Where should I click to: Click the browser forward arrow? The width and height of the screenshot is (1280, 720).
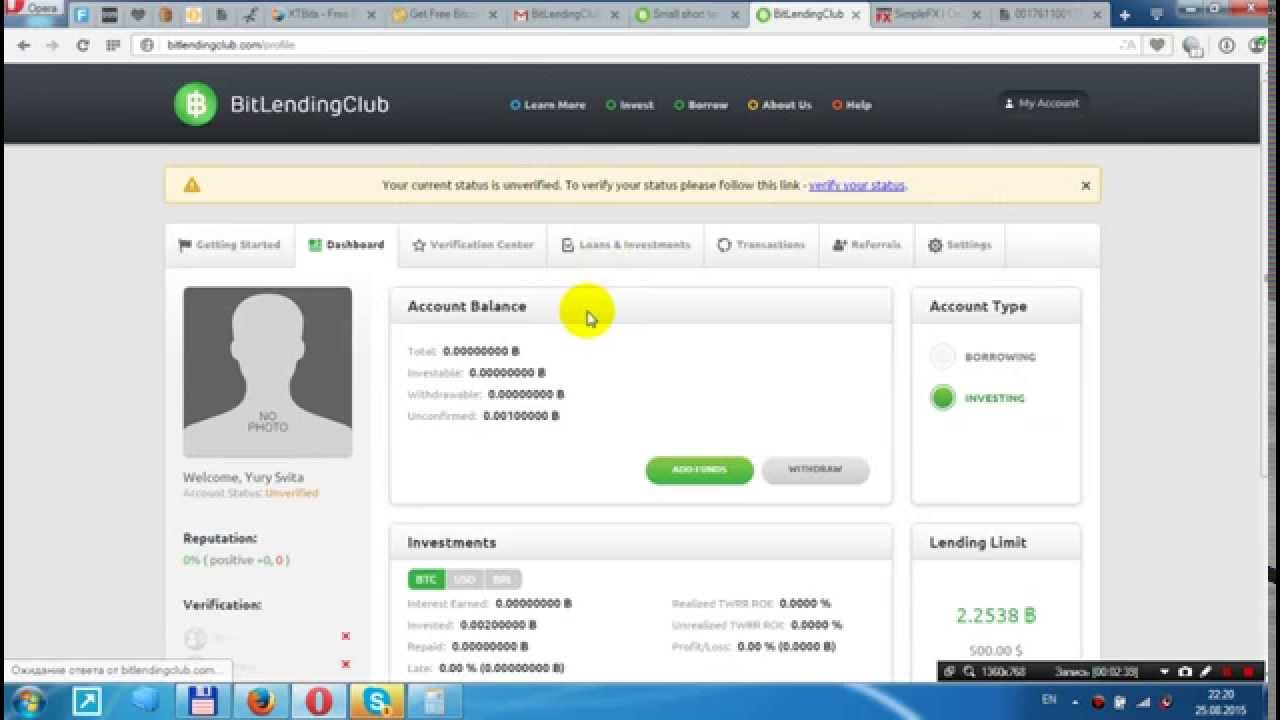point(53,45)
